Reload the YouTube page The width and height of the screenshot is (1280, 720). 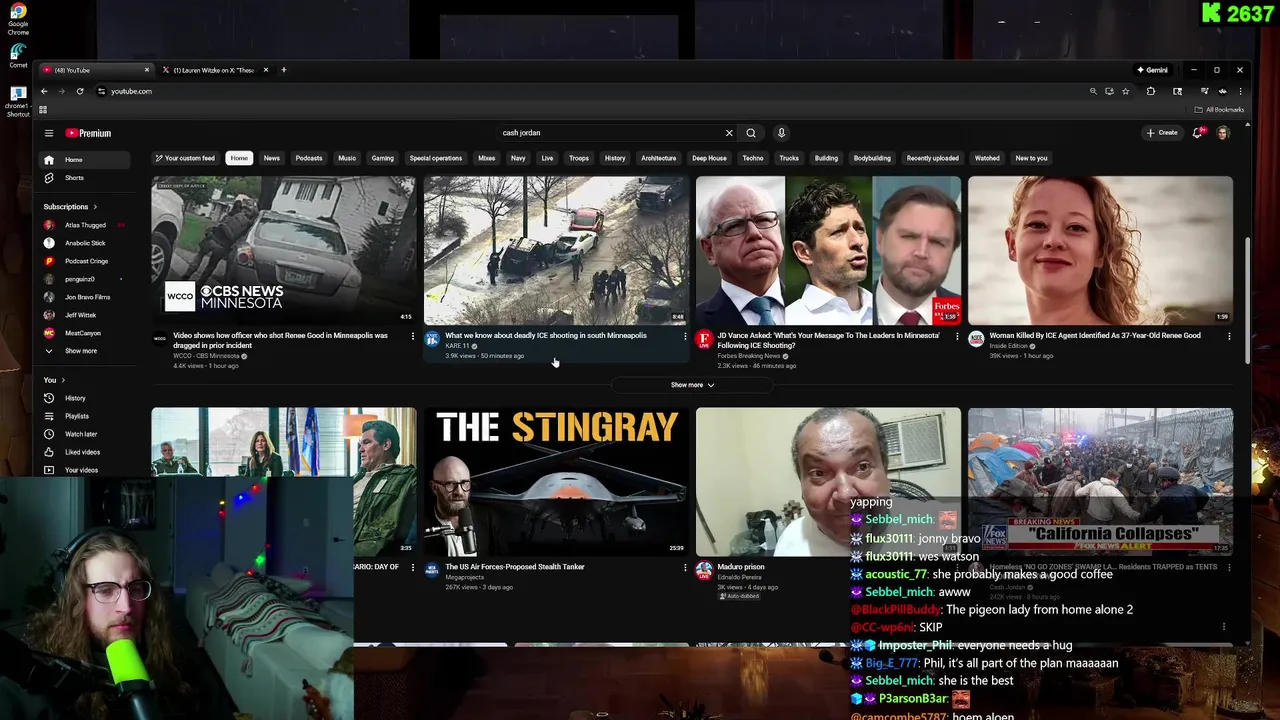(x=80, y=91)
